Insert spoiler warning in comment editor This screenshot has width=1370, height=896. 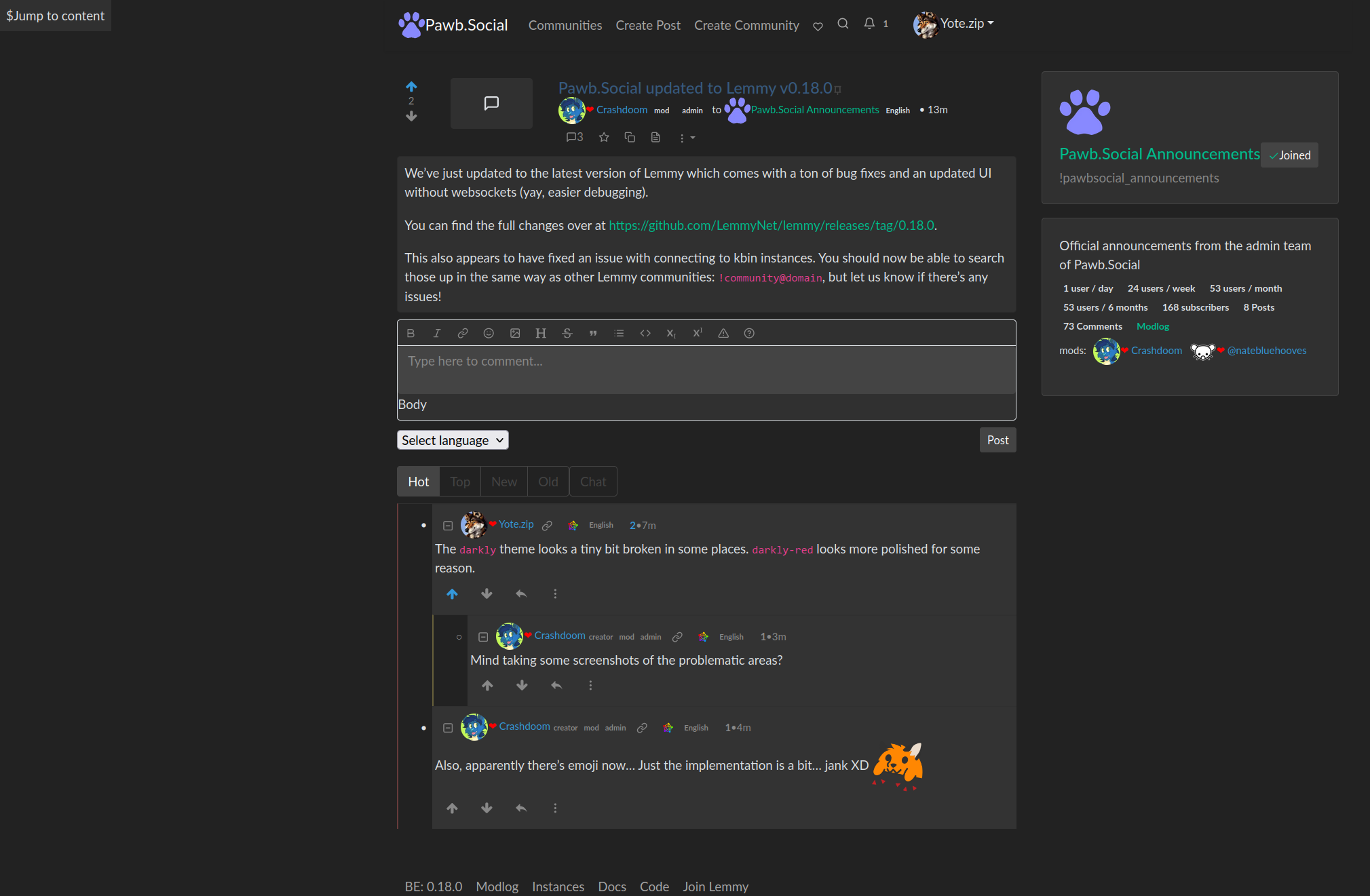(723, 333)
